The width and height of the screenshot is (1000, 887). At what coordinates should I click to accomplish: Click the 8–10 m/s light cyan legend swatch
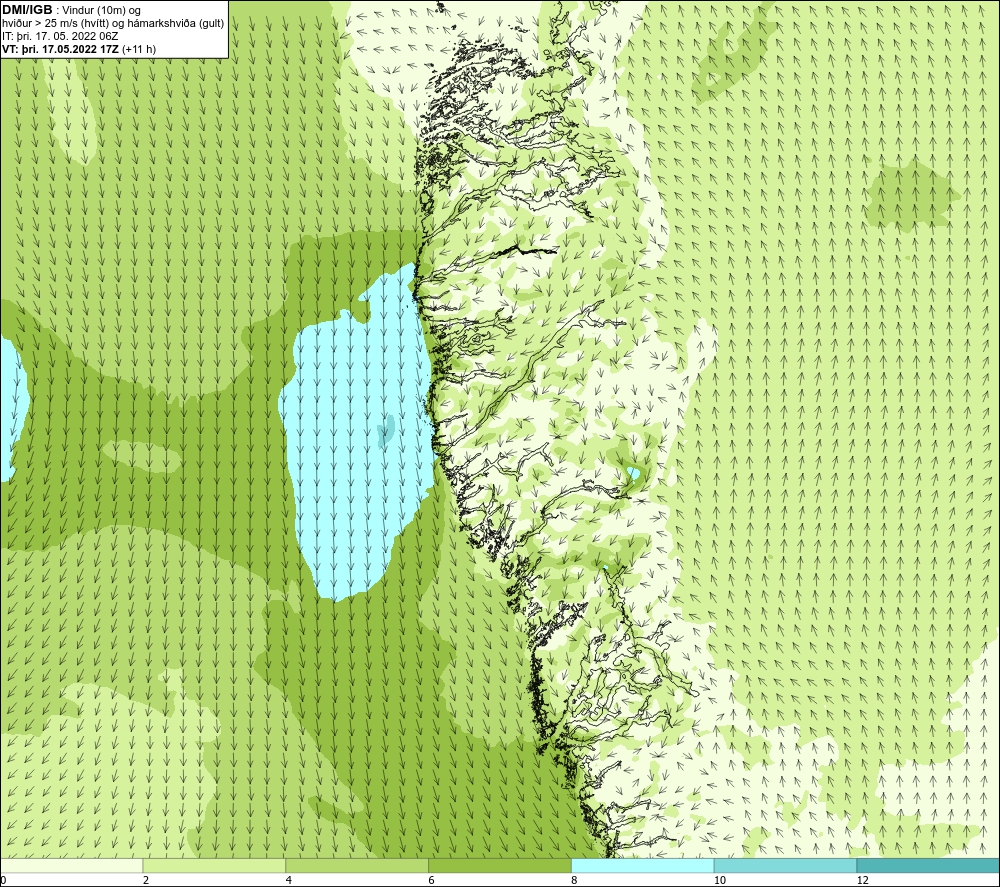click(x=643, y=865)
